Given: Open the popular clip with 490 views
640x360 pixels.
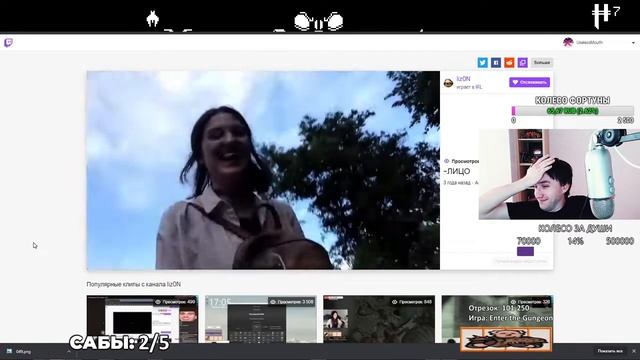Looking at the screenshot, I should coord(142,319).
